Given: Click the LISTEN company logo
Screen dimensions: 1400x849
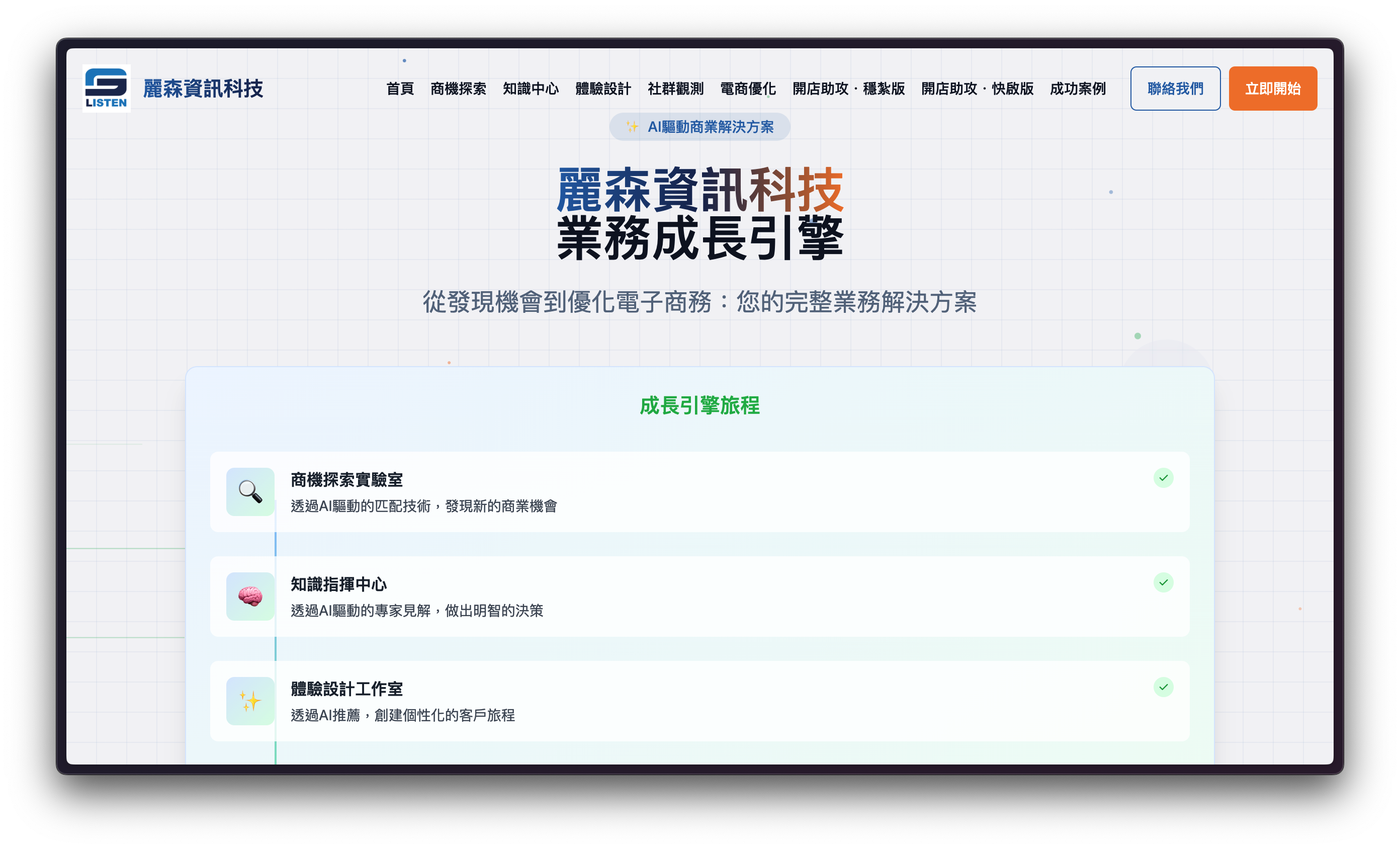Looking at the screenshot, I should click(x=106, y=88).
